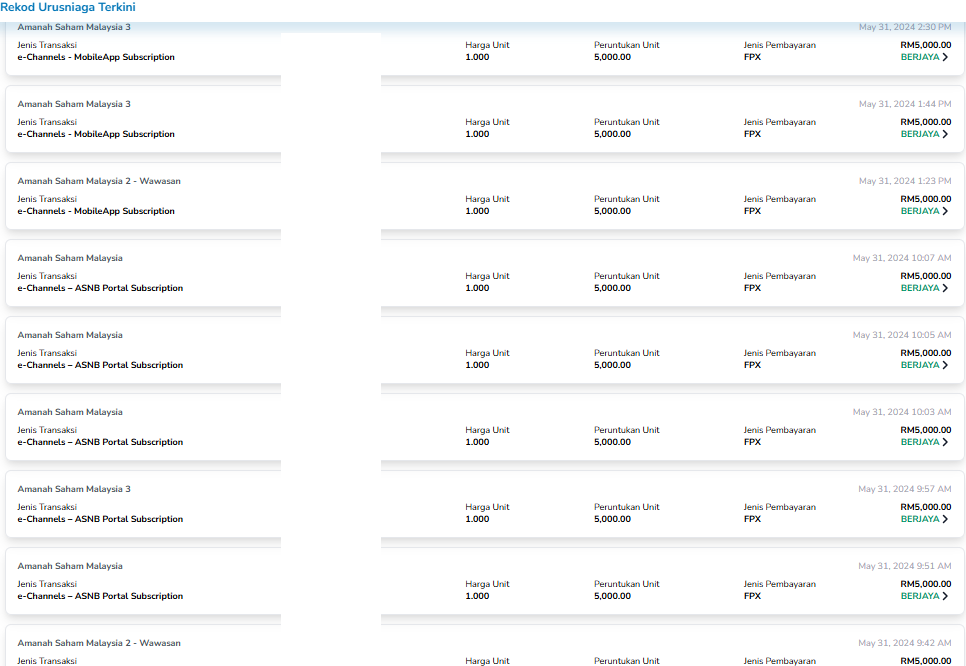The height and width of the screenshot is (666, 966).
Task: Open chevron arrow for the 10:03 AM transaction
Action: pos(945,442)
